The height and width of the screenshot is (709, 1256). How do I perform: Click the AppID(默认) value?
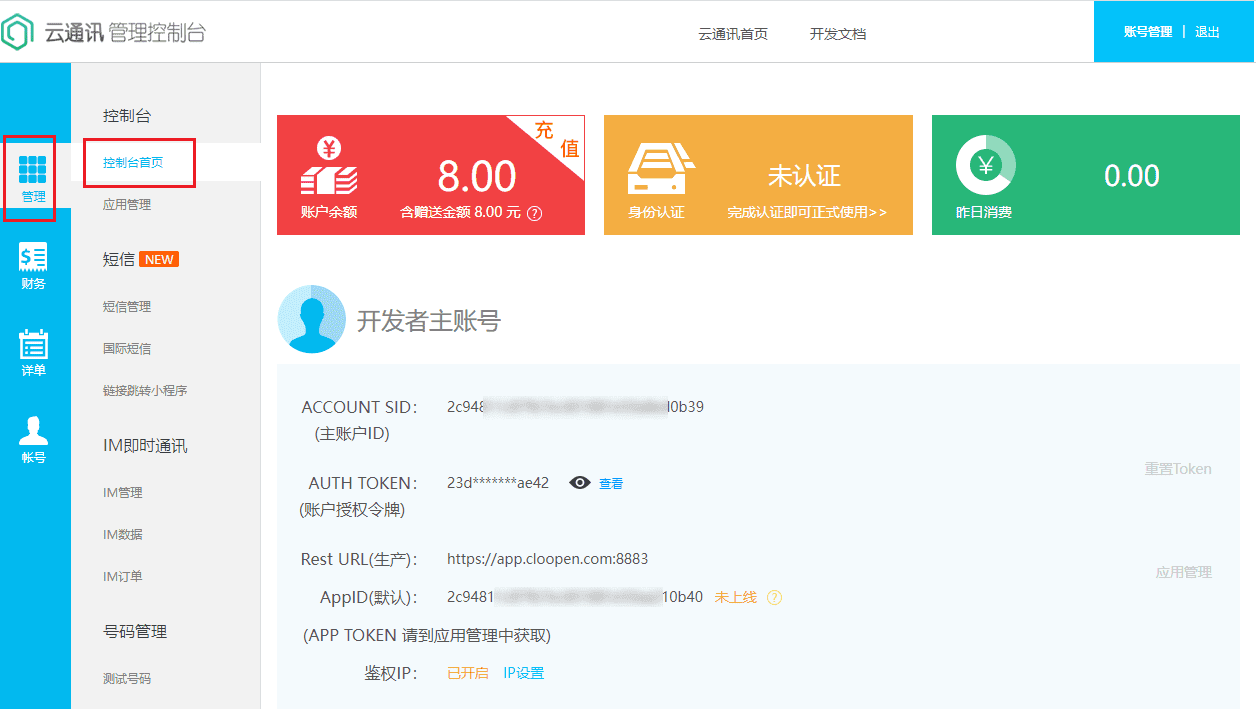(575, 598)
